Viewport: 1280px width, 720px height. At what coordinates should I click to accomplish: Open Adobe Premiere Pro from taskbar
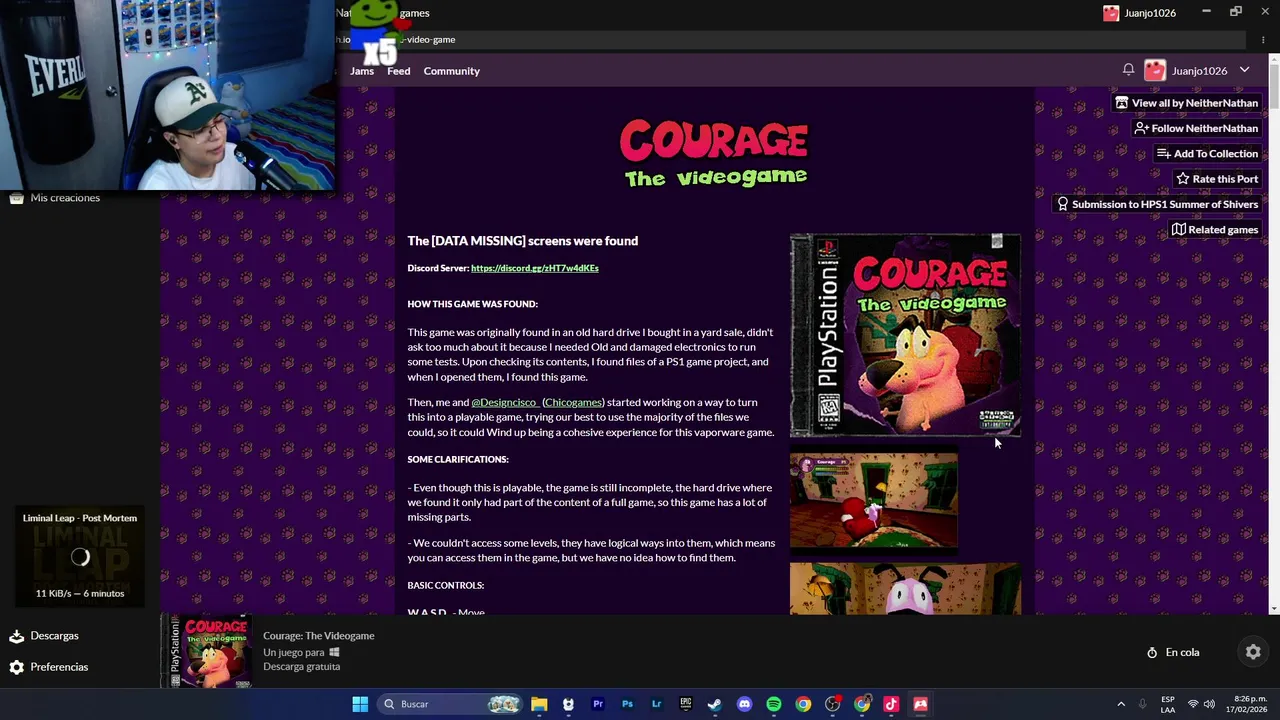(598, 704)
